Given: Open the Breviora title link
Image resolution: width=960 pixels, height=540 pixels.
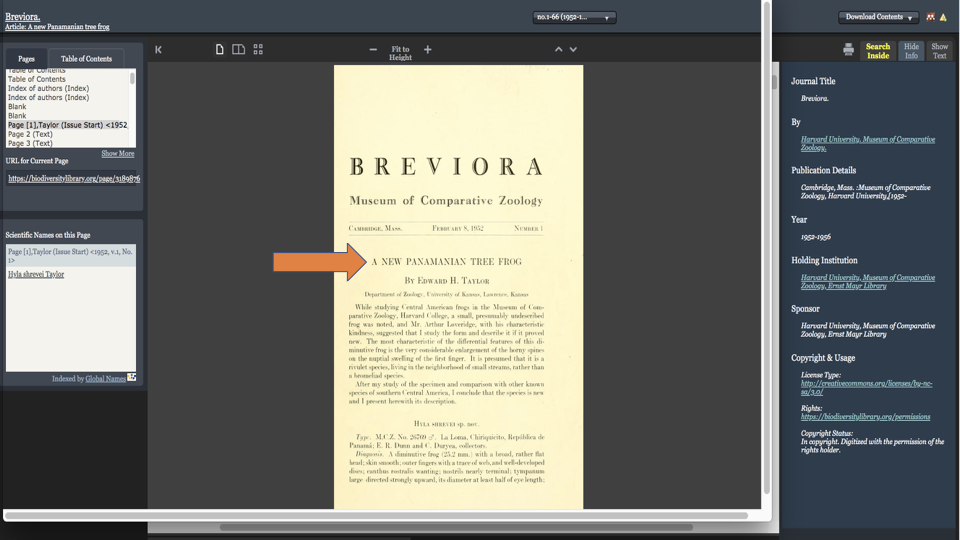Looking at the screenshot, I should (23, 17).
